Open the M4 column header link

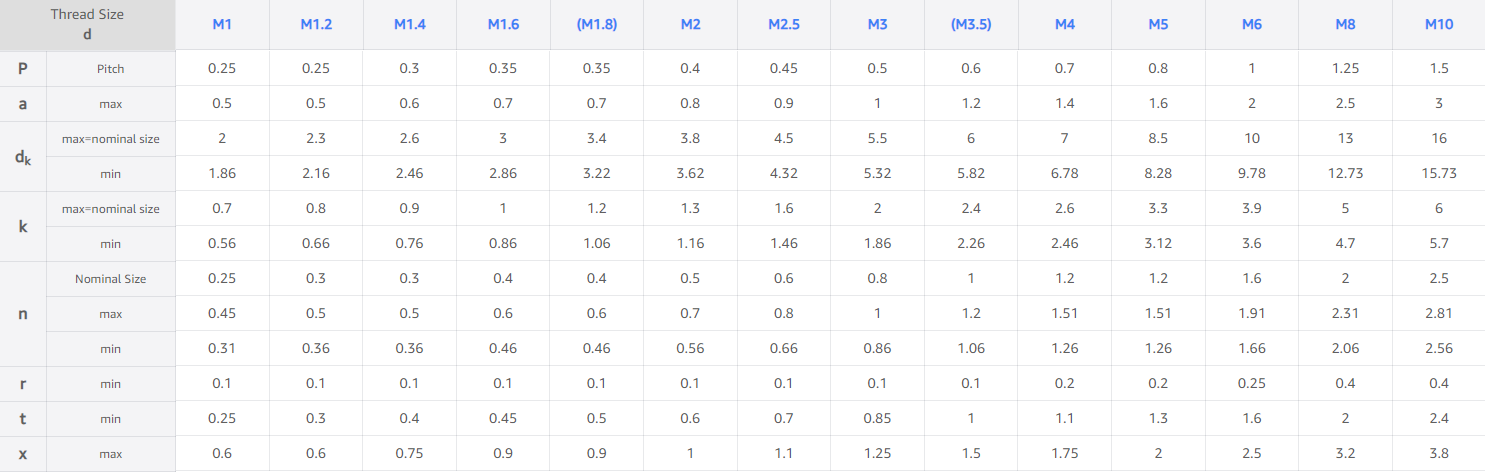point(1065,24)
